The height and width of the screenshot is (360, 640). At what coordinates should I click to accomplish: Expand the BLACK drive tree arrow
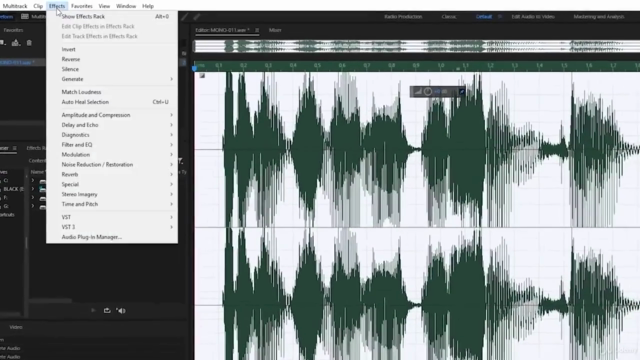[x=33, y=189]
